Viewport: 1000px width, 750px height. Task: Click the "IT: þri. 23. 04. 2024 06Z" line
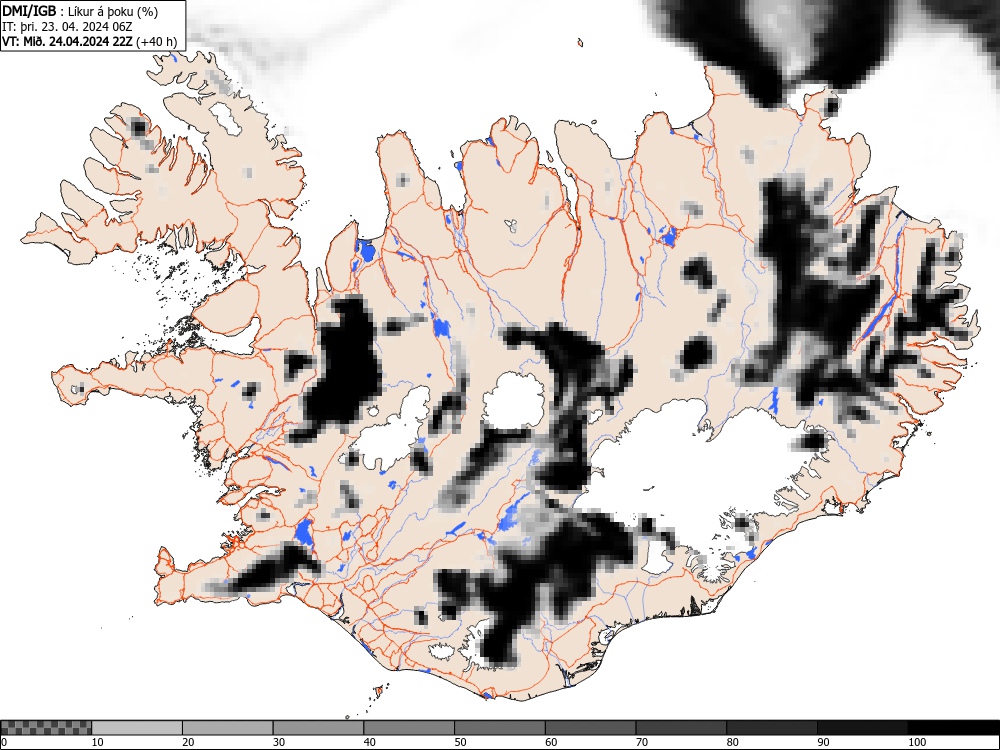[68, 27]
